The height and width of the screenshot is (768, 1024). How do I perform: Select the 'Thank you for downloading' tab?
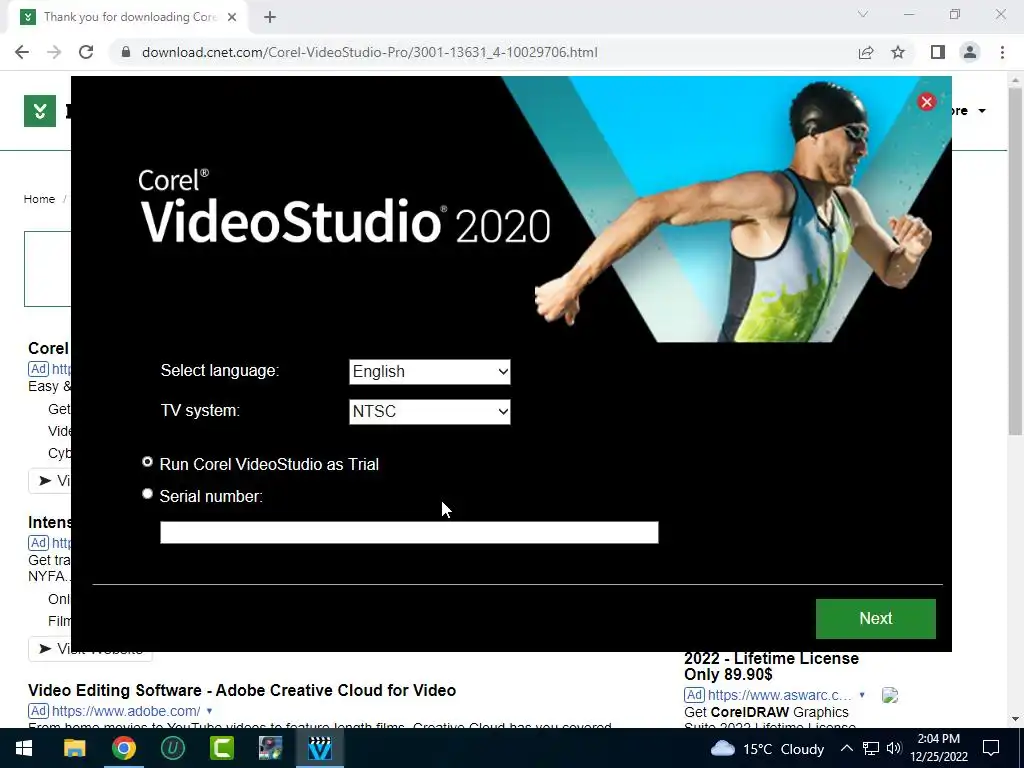tap(127, 17)
